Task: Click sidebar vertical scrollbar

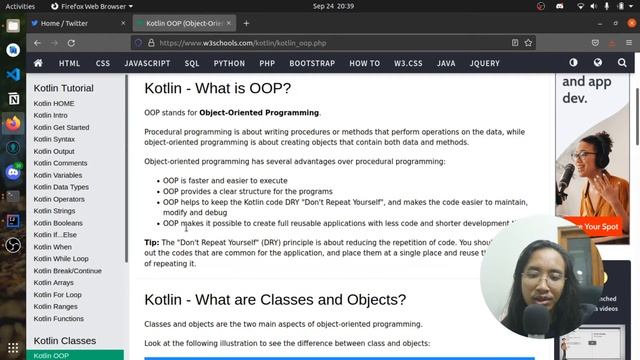Action: coord(127,169)
